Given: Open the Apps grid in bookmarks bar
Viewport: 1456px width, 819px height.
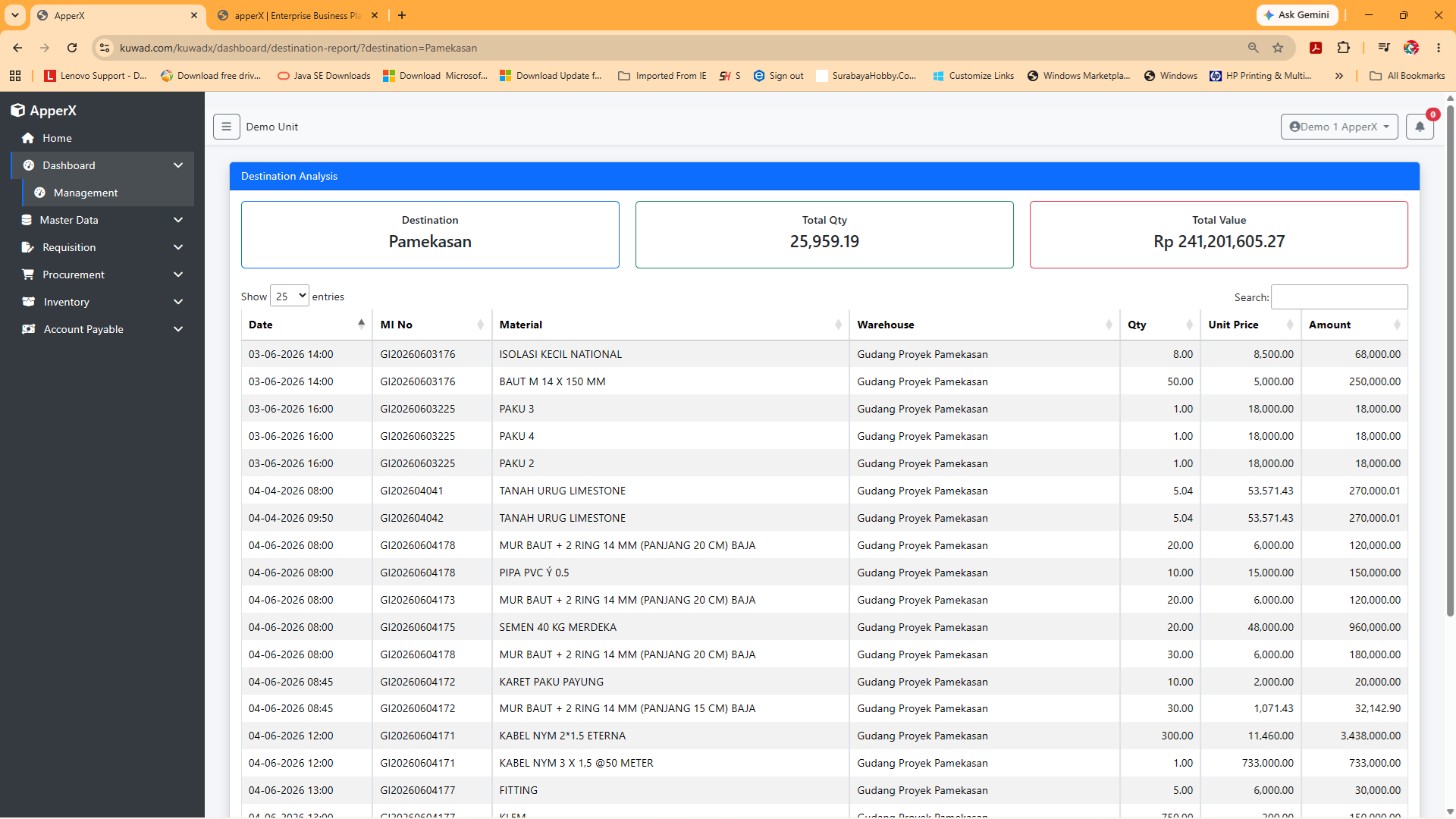Looking at the screenshot, I should click(x=15, y=76).
